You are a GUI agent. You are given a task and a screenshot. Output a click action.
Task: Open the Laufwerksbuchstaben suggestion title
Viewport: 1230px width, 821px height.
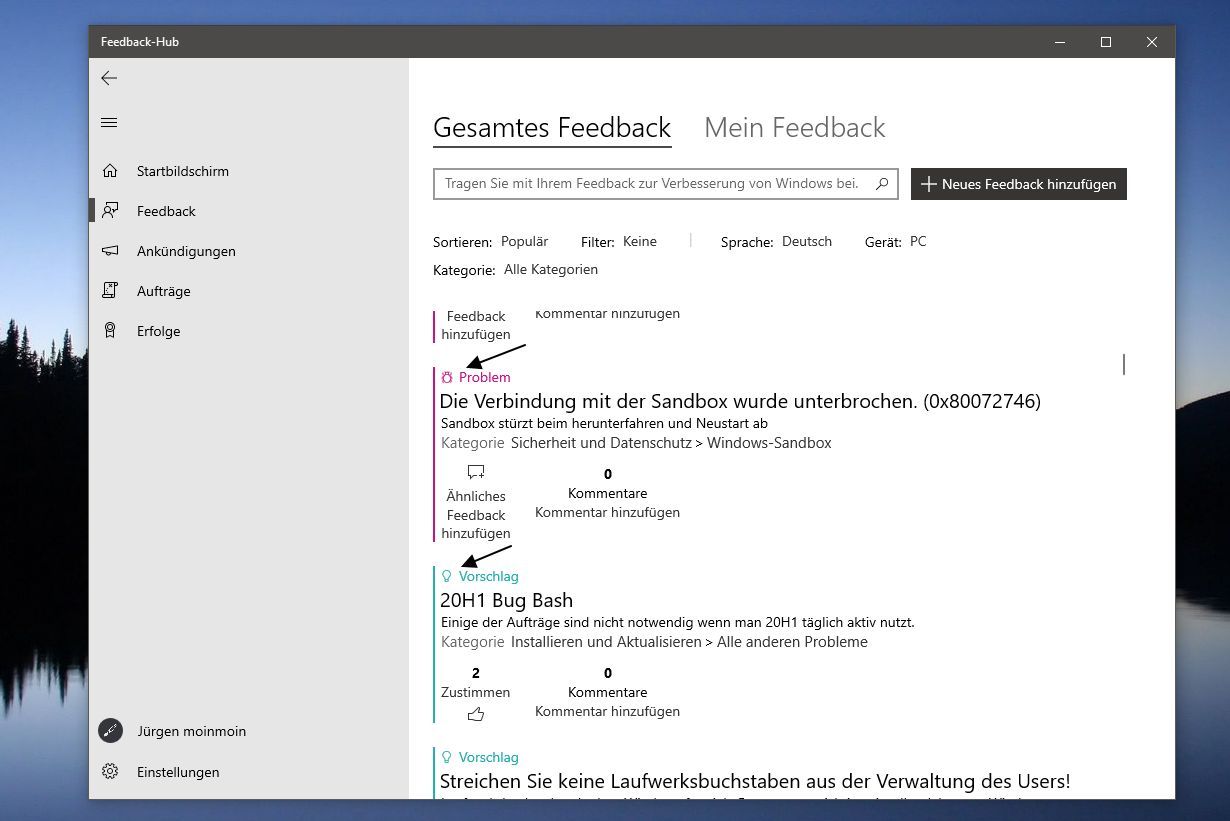pos(755,780)
